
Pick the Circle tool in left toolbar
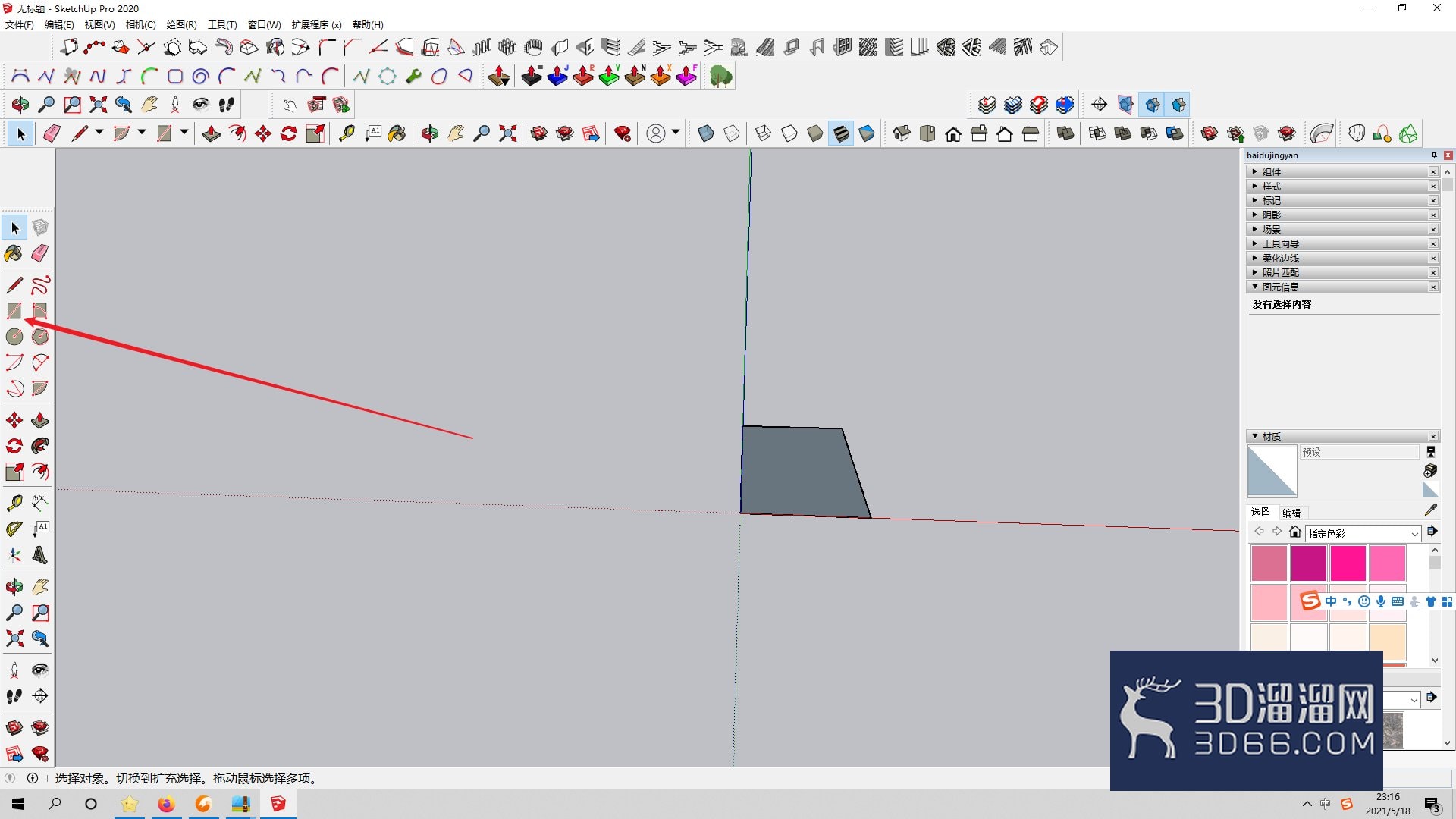(14, 336)
